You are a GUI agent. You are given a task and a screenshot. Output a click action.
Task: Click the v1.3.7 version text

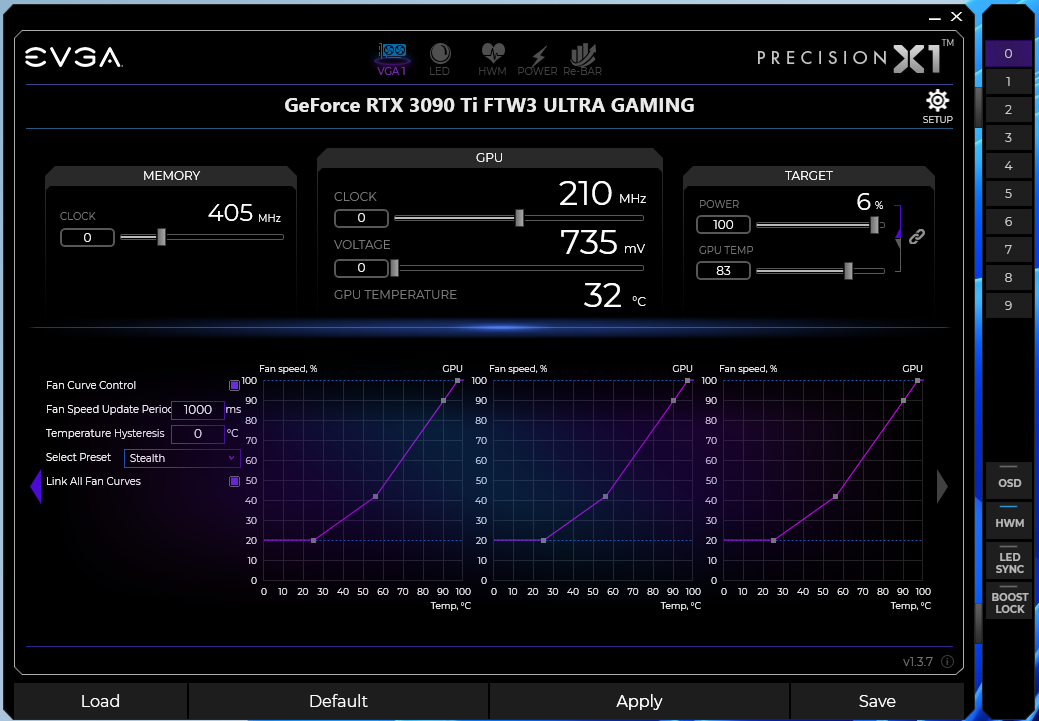click(918, 661)
